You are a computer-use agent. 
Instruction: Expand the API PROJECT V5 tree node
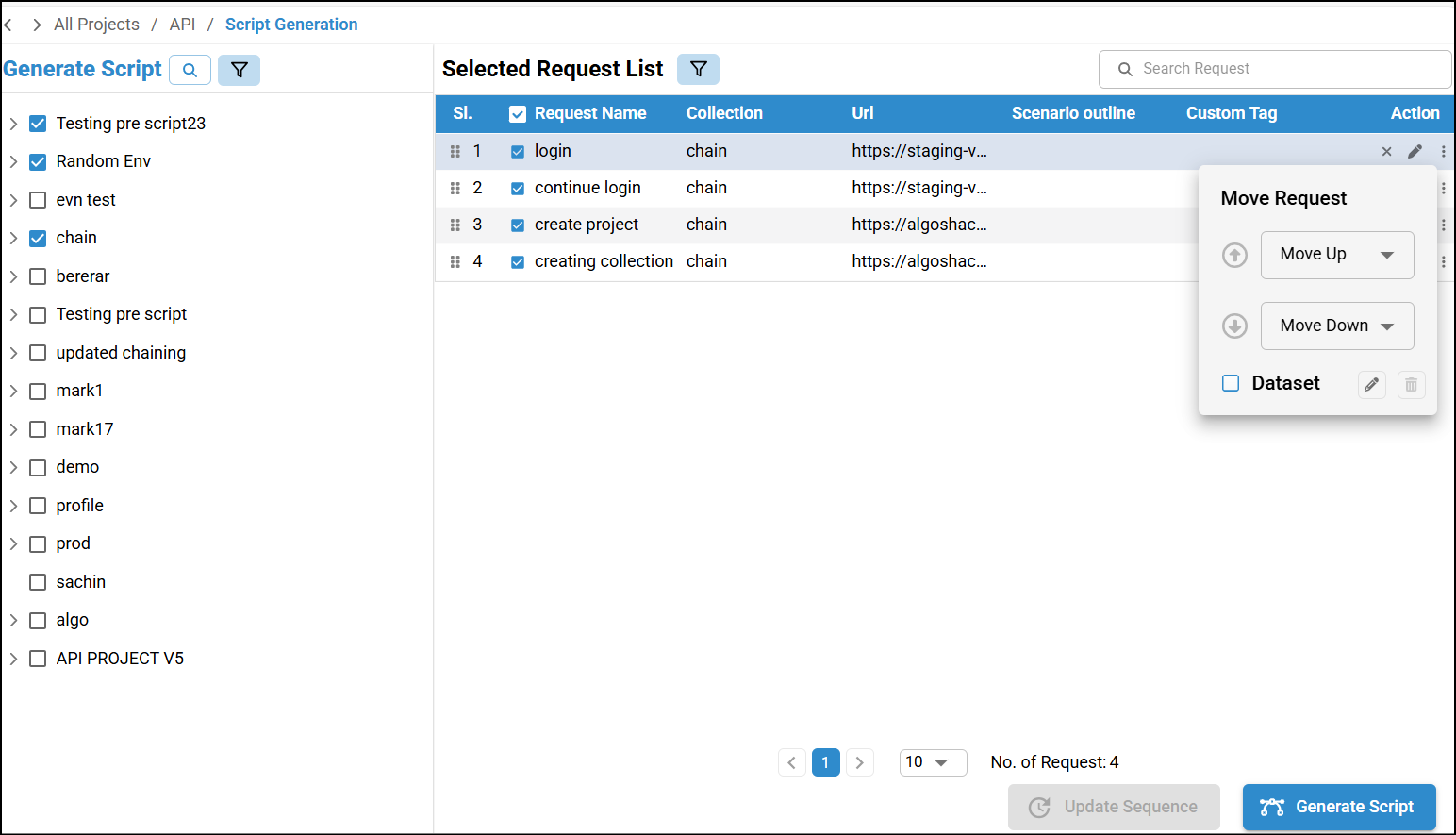13,659
